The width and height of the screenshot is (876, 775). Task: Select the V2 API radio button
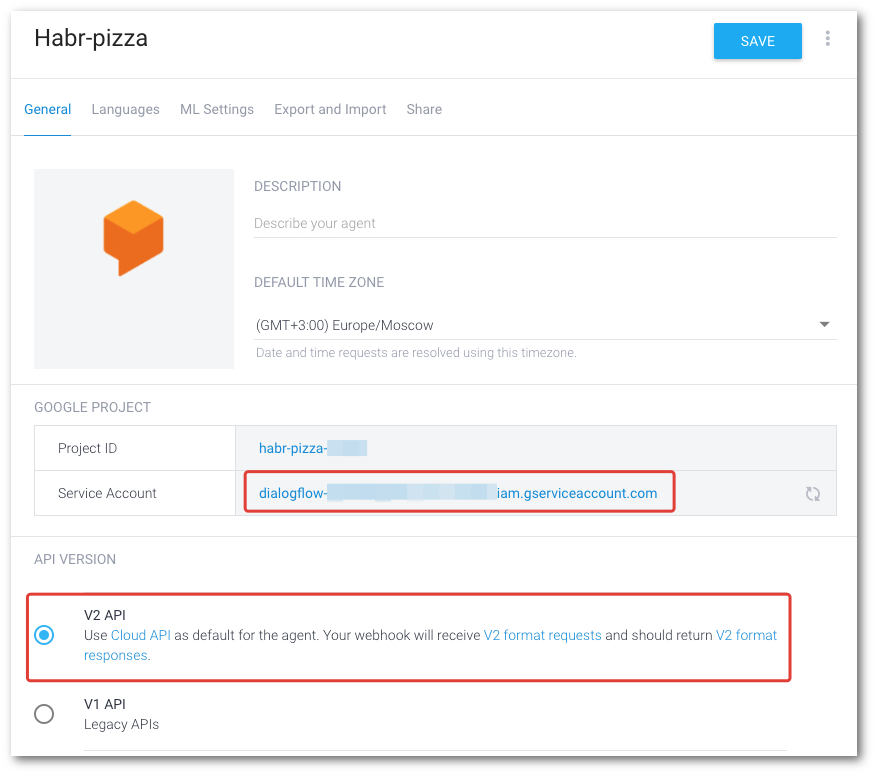[44, 635]
